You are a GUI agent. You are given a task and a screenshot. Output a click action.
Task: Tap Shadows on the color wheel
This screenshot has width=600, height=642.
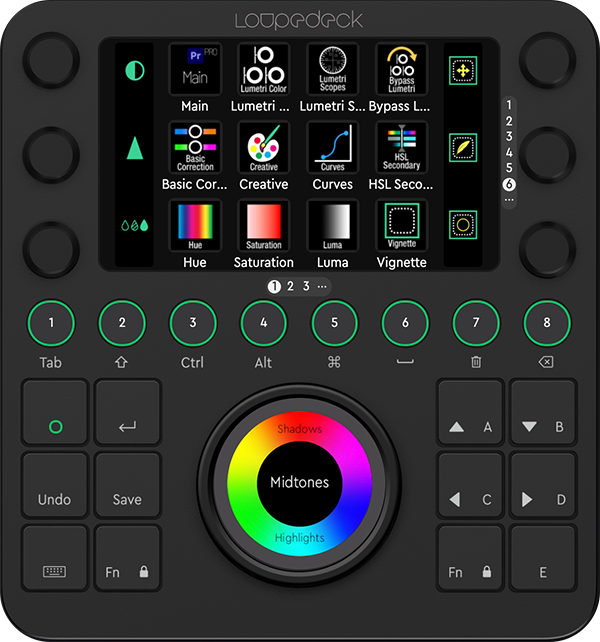[299, 429]
